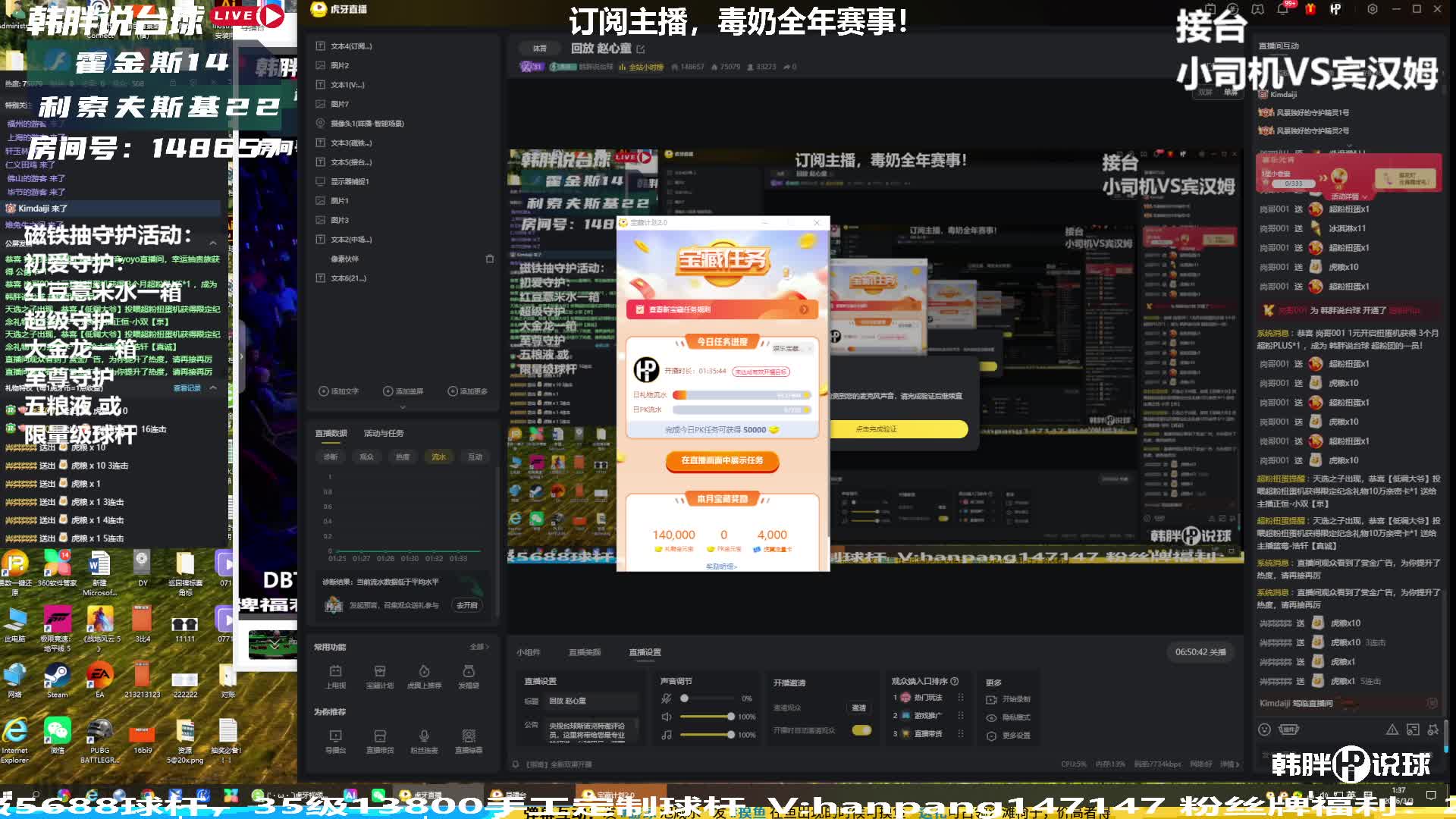Switch to the 活动与任务 tab
This screenshot has height=819, width=1456.
pyautogui.click(x=384, y=434)
